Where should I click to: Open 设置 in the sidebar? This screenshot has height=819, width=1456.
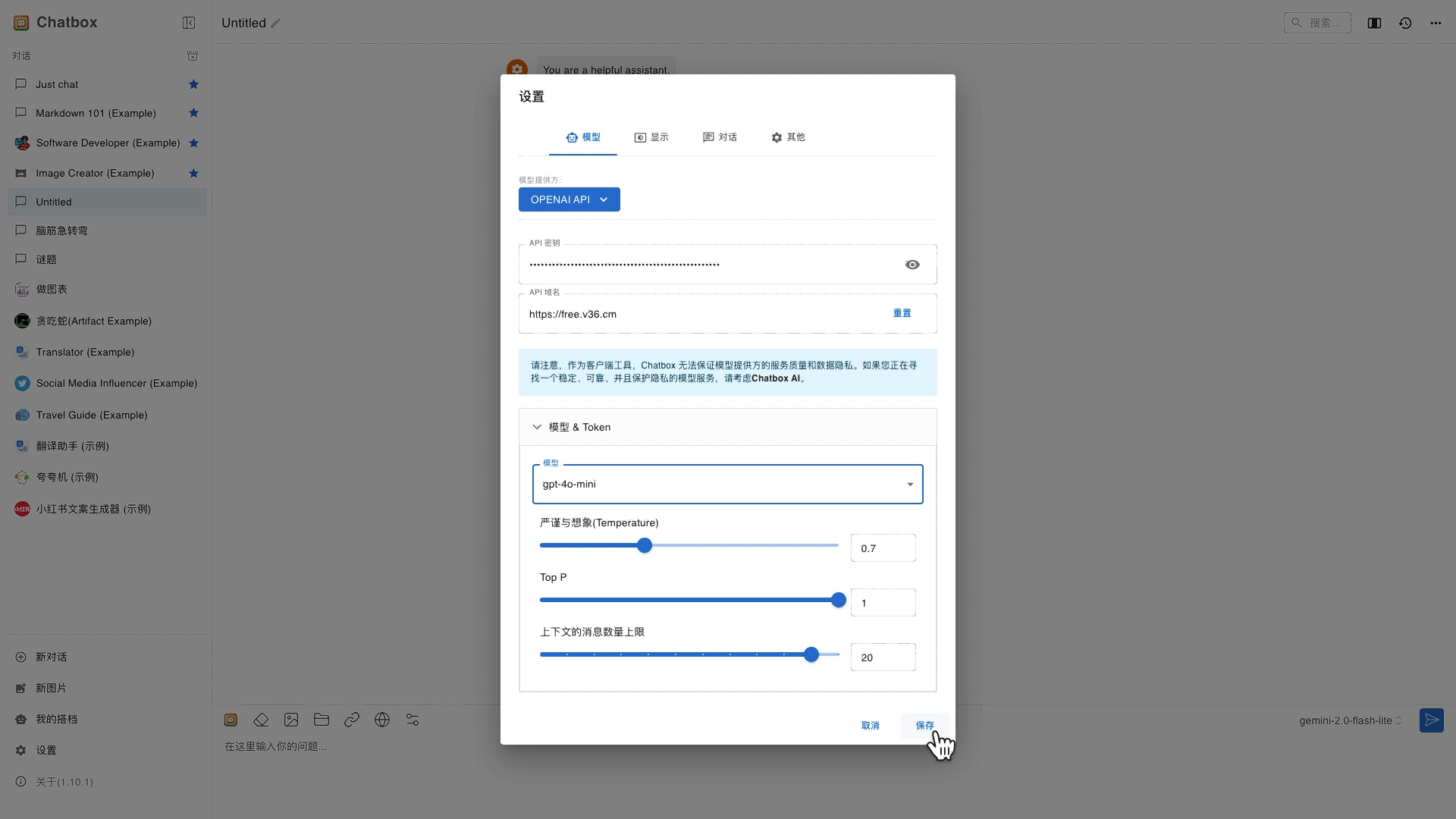[106, 751]
